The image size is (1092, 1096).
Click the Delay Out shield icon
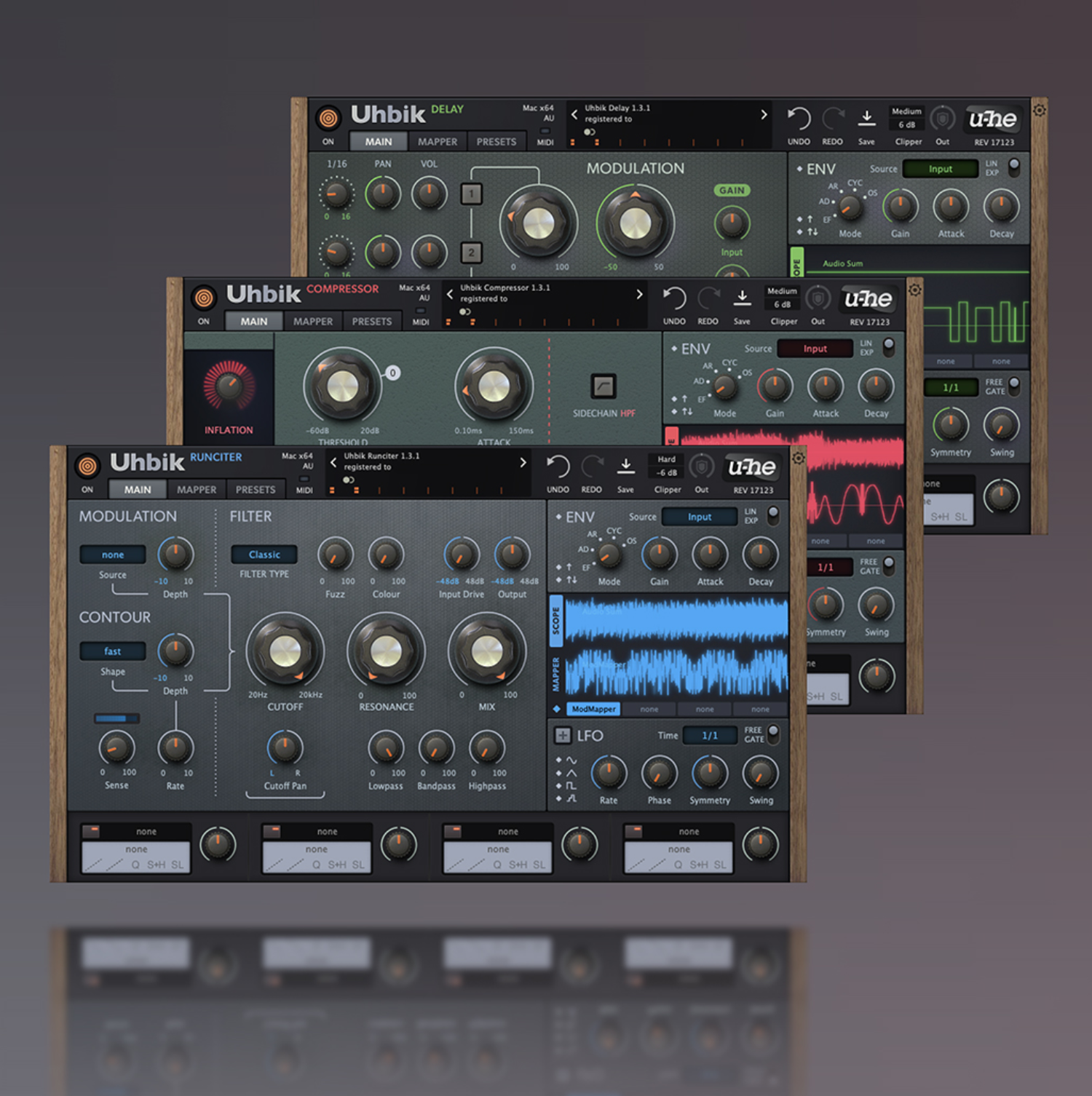[942, 119]
